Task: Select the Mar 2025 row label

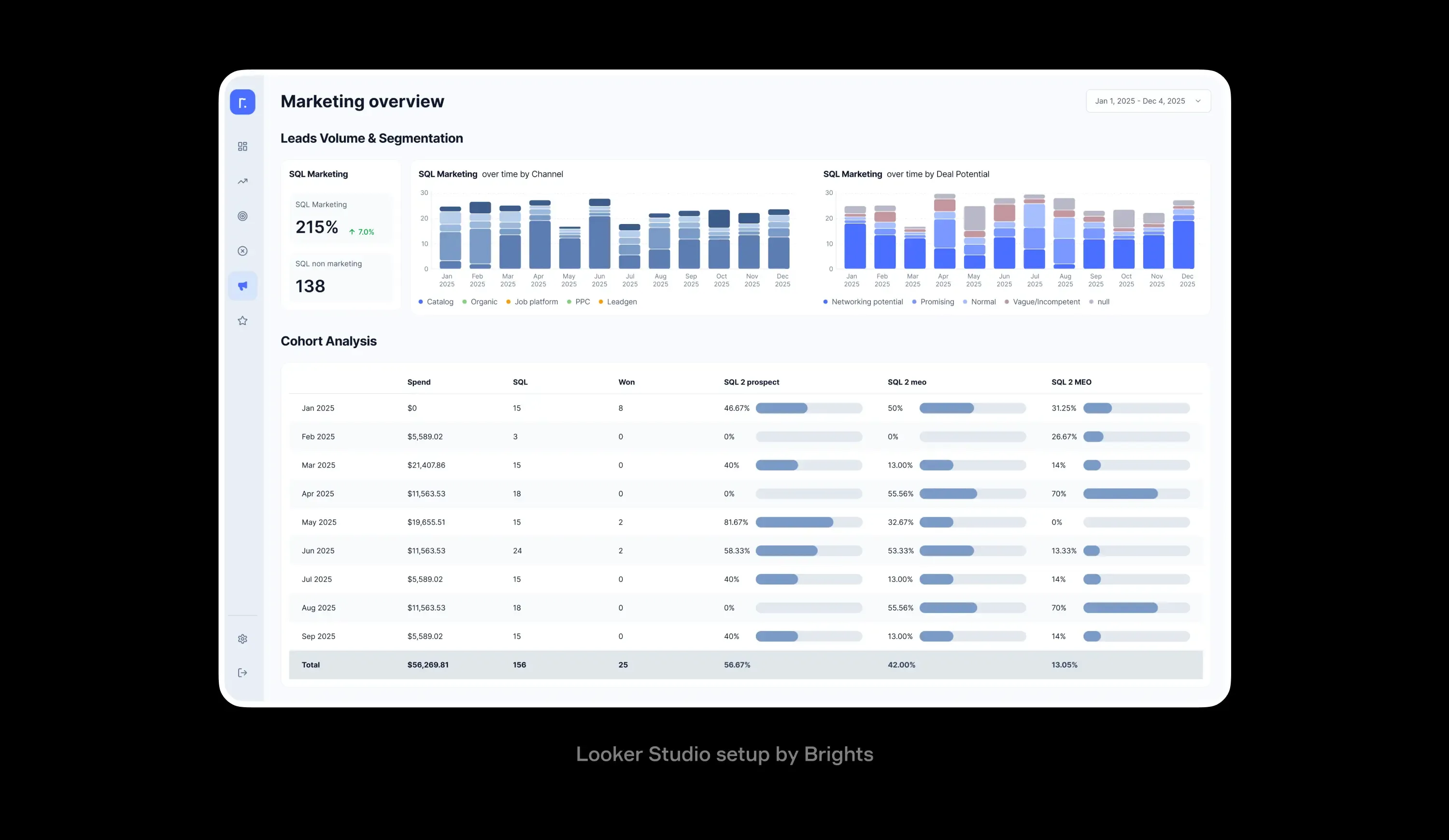Action: tap(318, 465)
